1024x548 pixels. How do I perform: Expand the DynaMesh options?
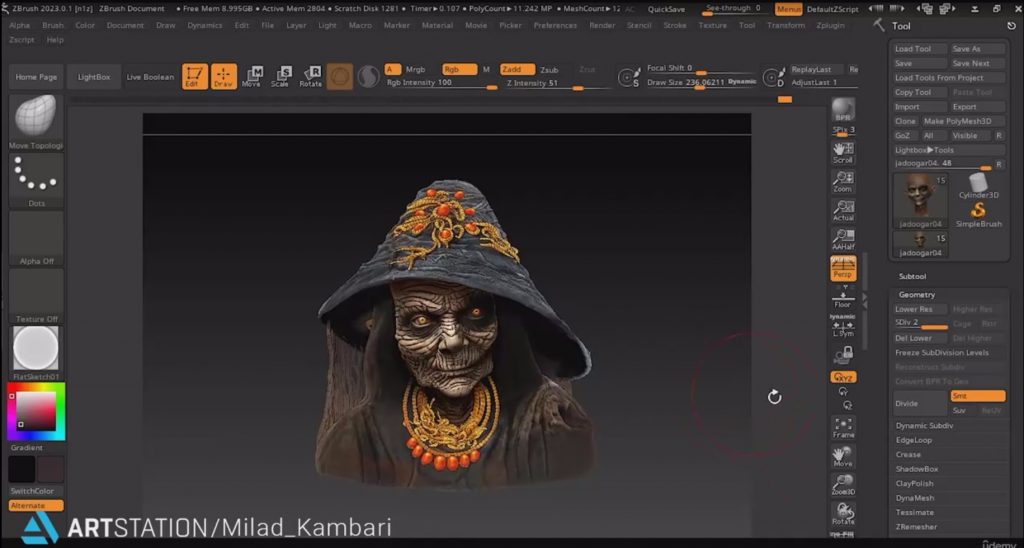pos(915,498)
